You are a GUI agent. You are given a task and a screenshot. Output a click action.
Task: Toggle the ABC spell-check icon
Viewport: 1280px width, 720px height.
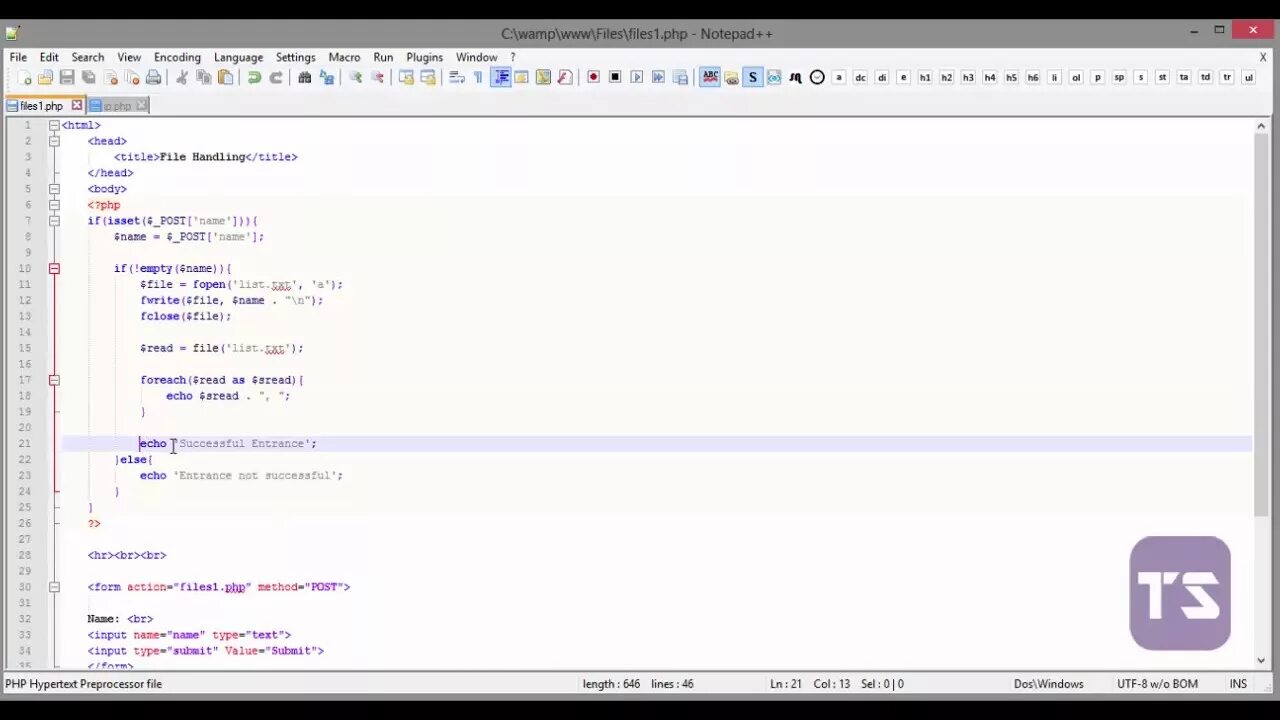point(710,77)
